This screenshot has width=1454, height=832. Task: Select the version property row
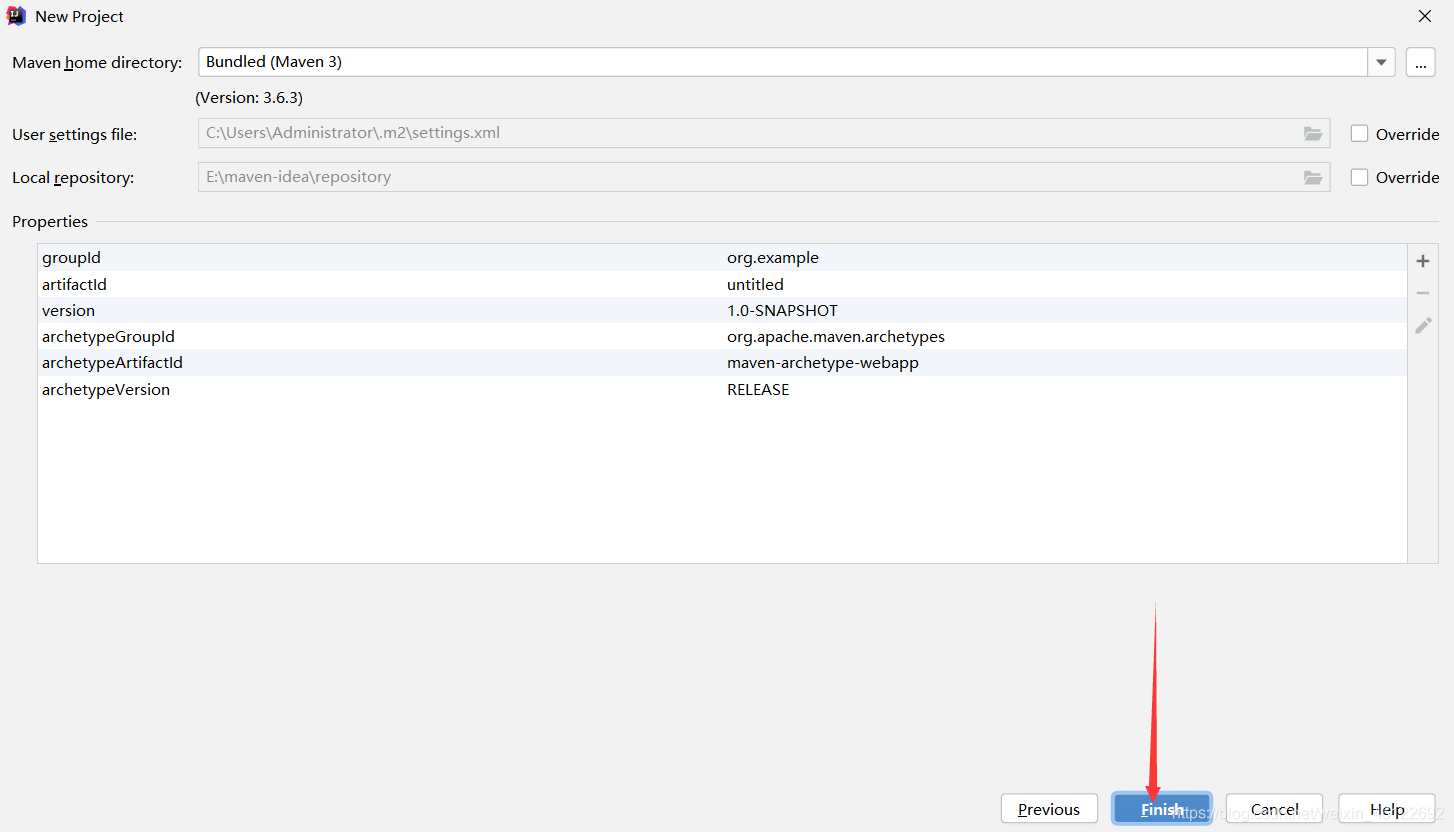pos(722,310)
